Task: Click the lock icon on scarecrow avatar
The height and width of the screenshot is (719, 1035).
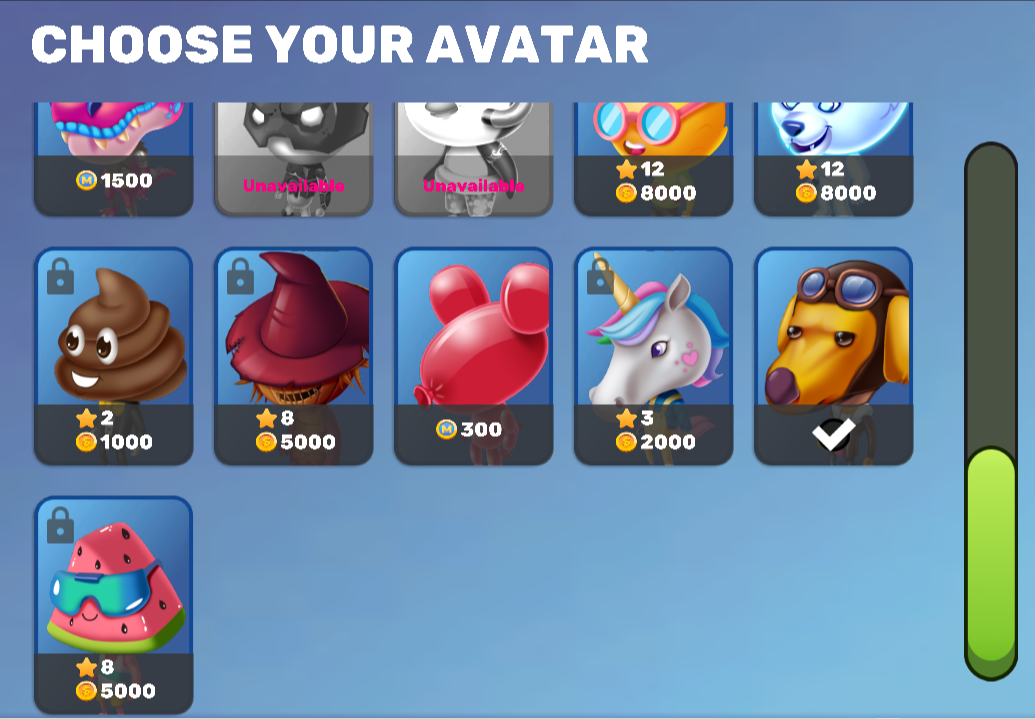Action: pyautogui.click(x=240, y=277)
